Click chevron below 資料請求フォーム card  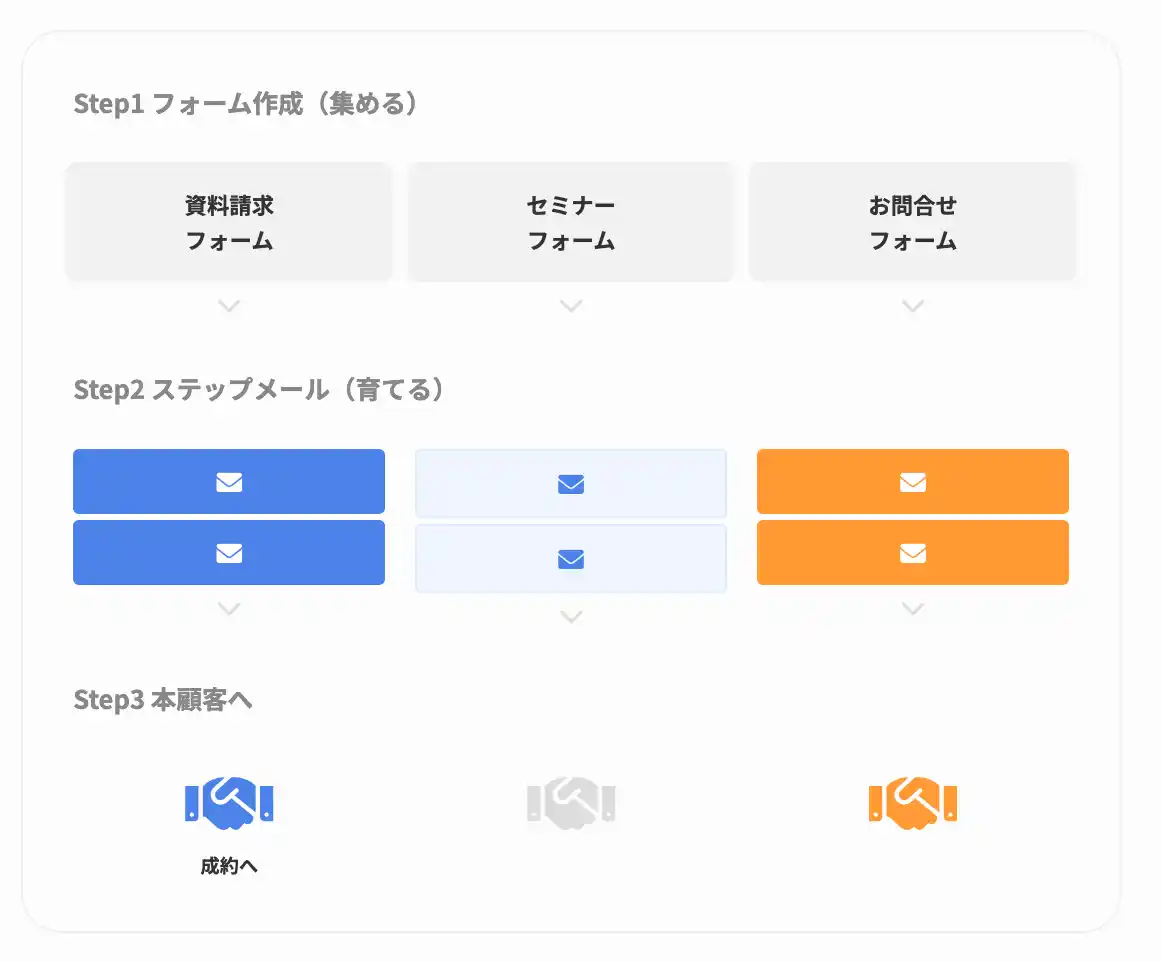[x=229, y=306]
